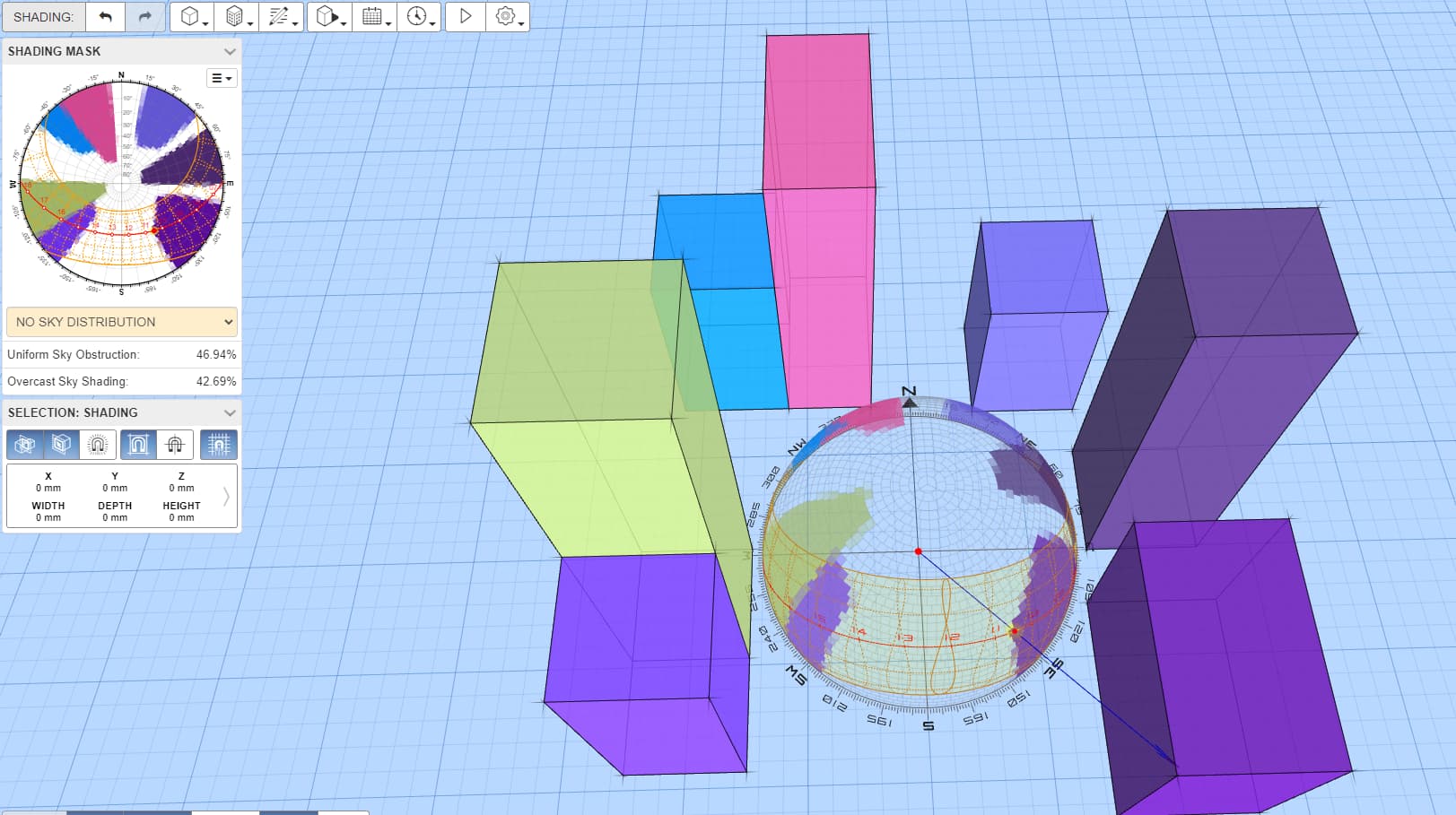
Task: Open the gear settings menu
Action: [x=508, y=17]
